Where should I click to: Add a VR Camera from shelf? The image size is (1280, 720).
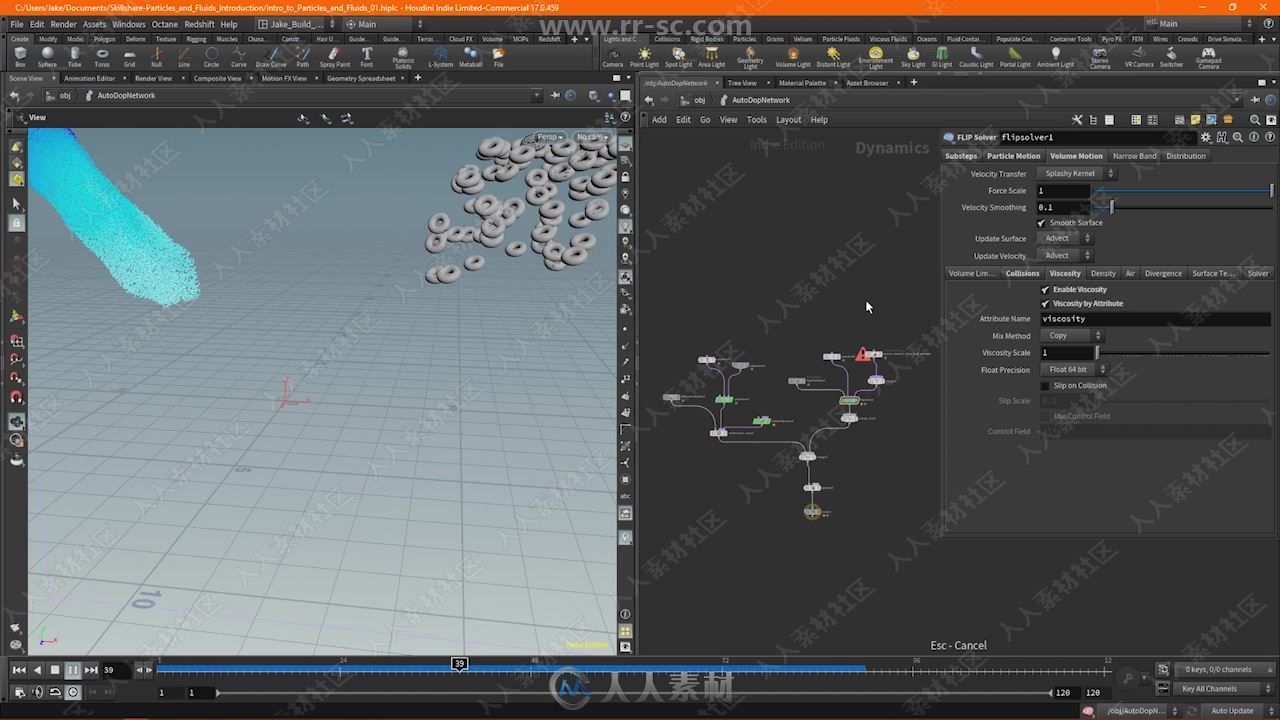tap(1139, 57)
